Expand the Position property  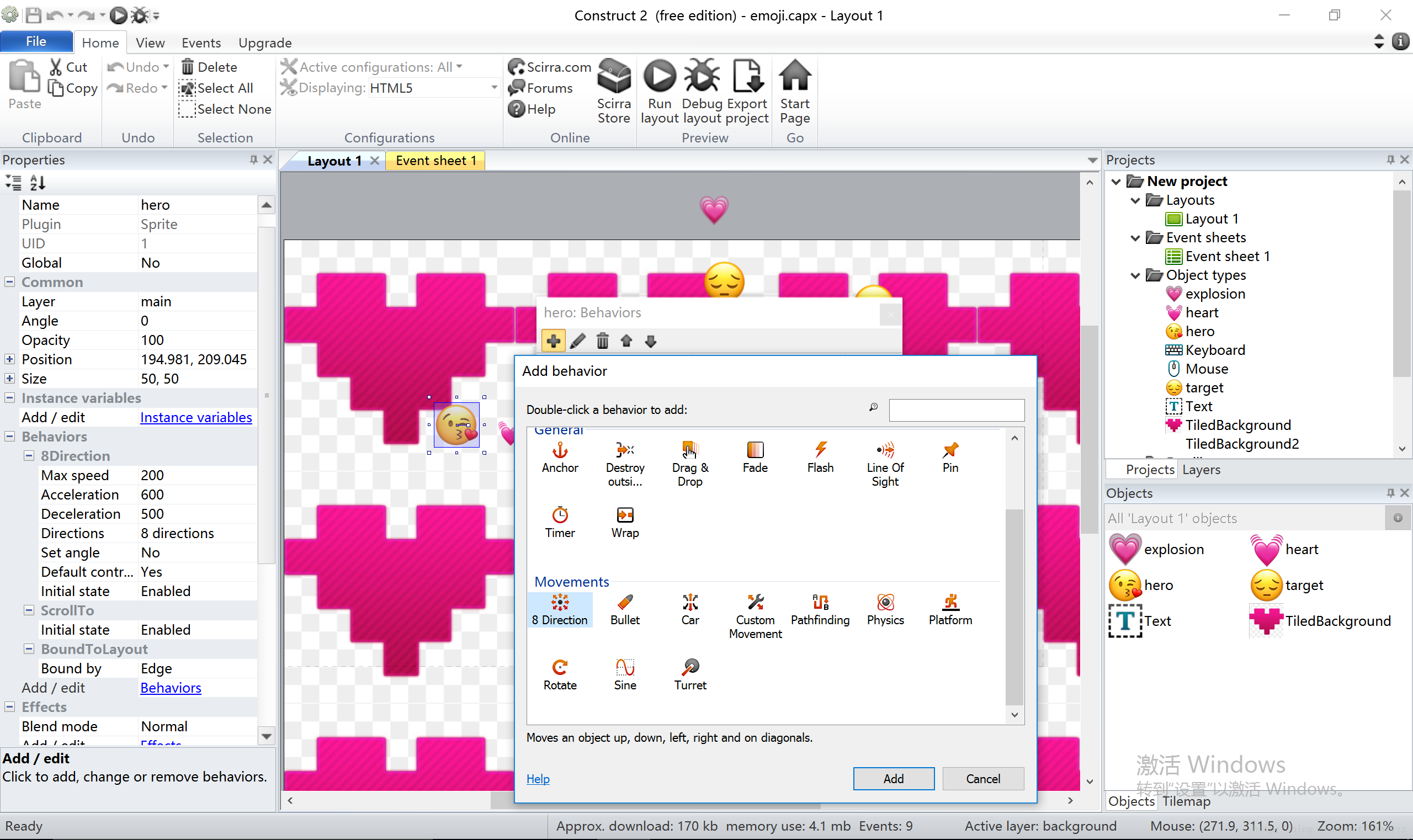click(x=9, y=359)
